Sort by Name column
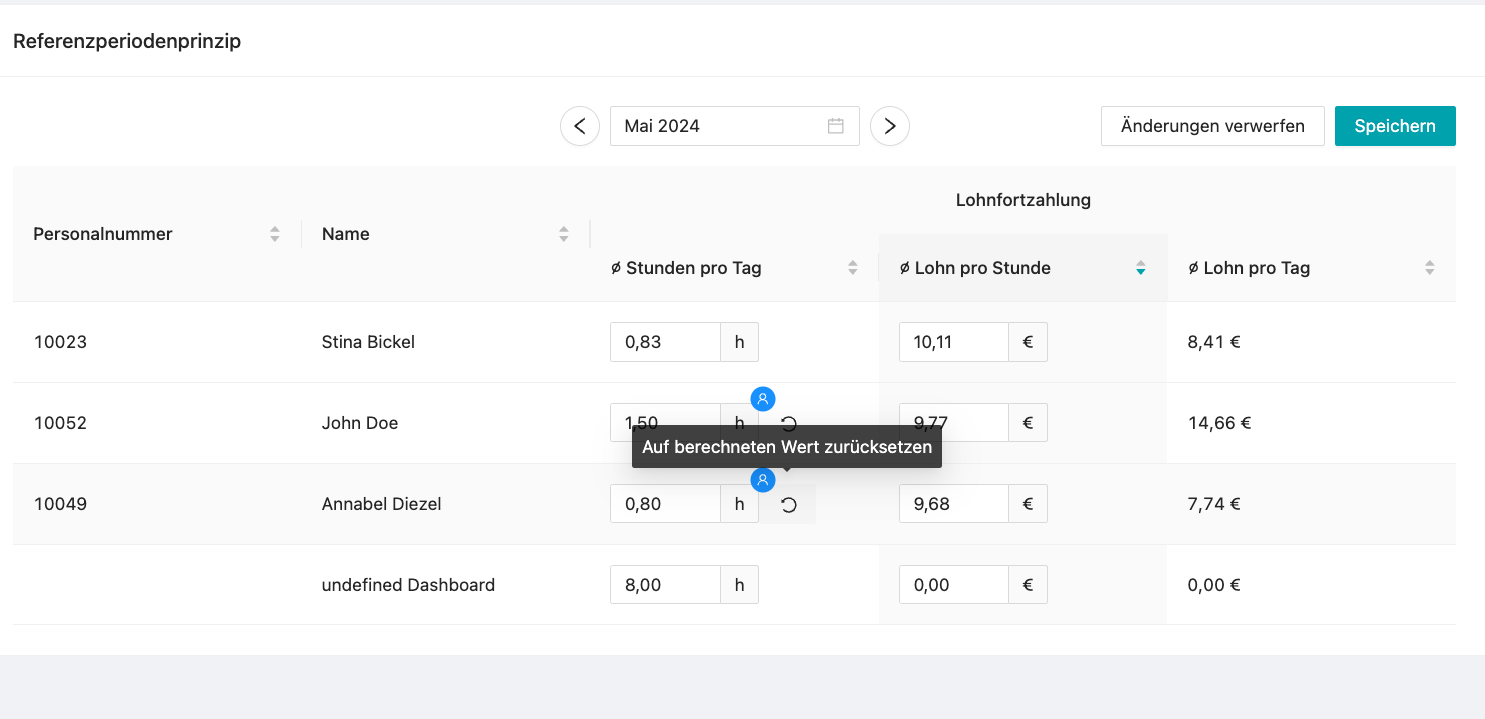1485x719 pixels. pos(564,234)
